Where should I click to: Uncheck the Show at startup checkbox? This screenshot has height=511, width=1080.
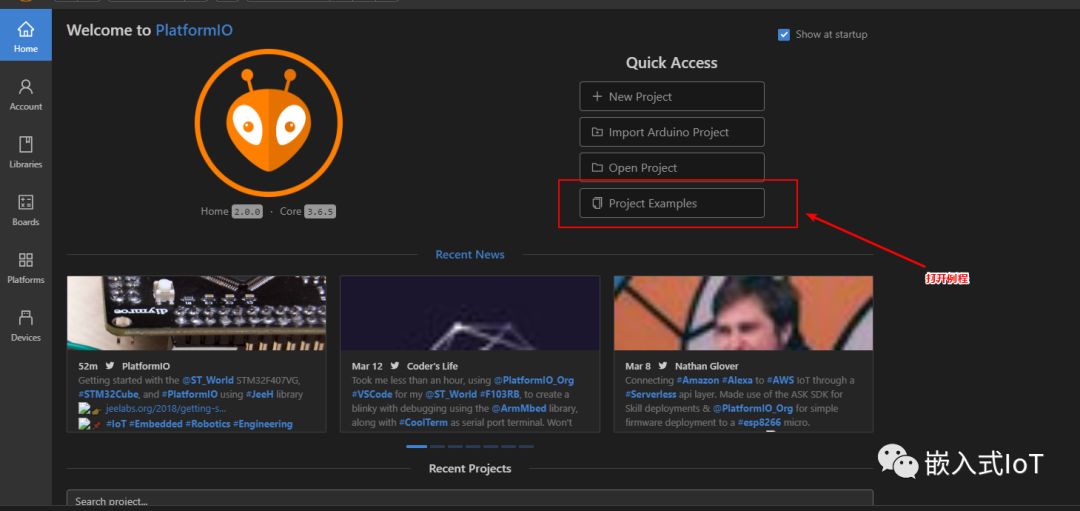[x=784, y=34]
